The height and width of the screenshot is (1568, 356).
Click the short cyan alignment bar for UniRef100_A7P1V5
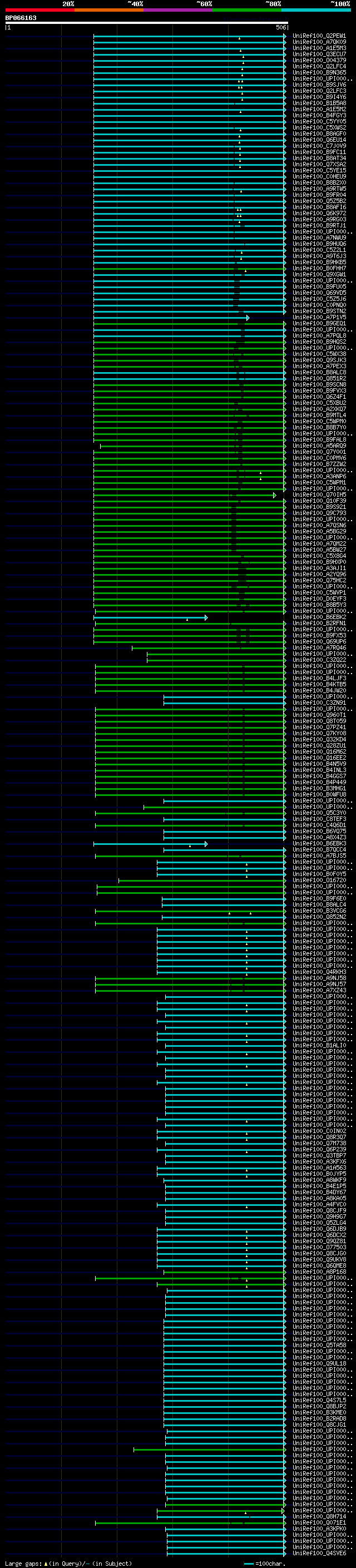coord(171,318)
